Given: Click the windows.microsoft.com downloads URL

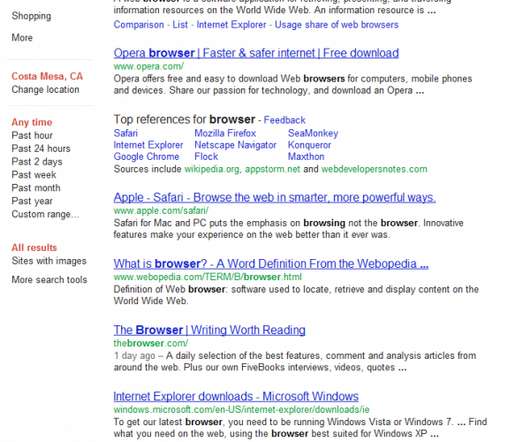Looking at the screenshot, I should [x=241, y=410].
